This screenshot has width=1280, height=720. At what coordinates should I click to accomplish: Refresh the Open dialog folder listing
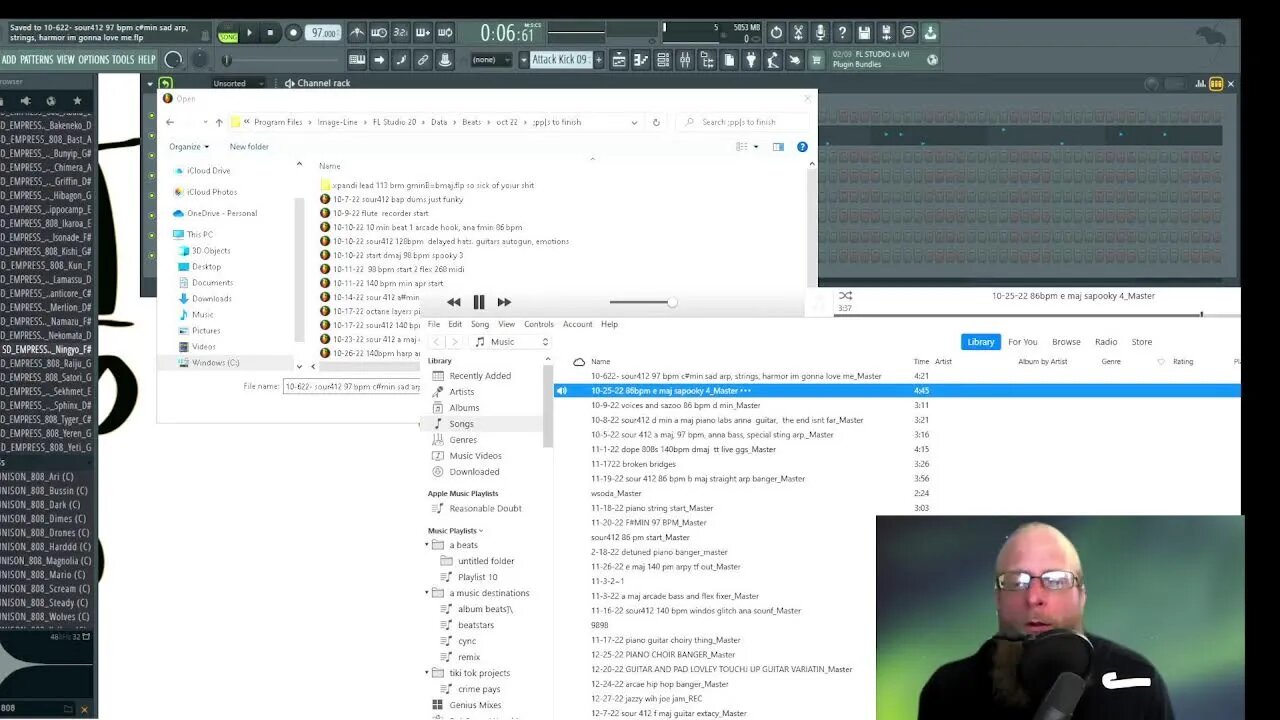656,122
